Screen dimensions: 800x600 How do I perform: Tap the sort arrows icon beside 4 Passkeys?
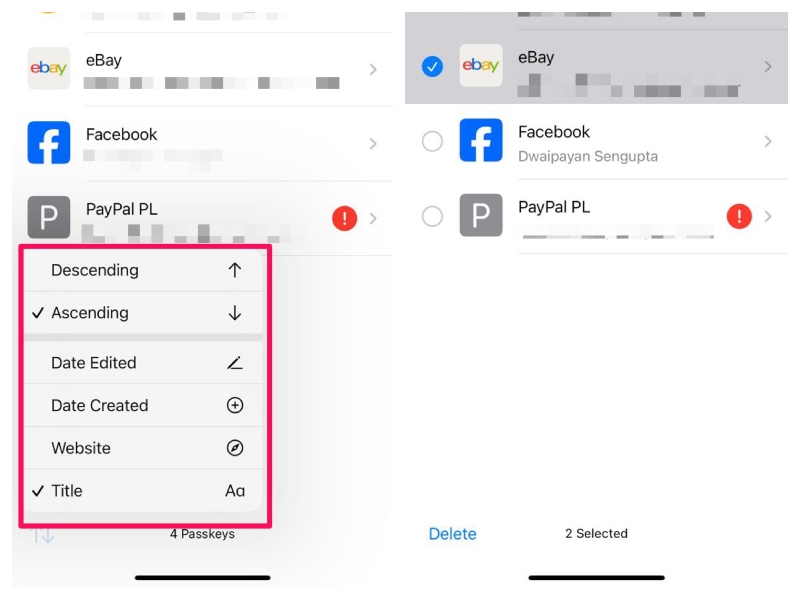click(x=42, y=535)
